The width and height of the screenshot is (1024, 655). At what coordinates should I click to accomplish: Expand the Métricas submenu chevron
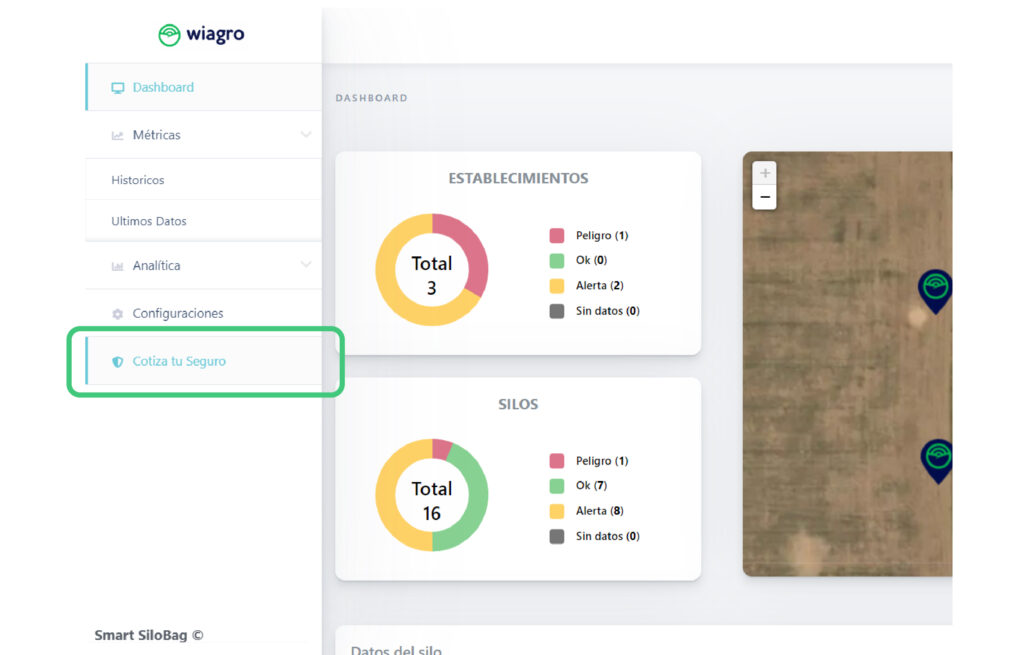click(306, 135)
